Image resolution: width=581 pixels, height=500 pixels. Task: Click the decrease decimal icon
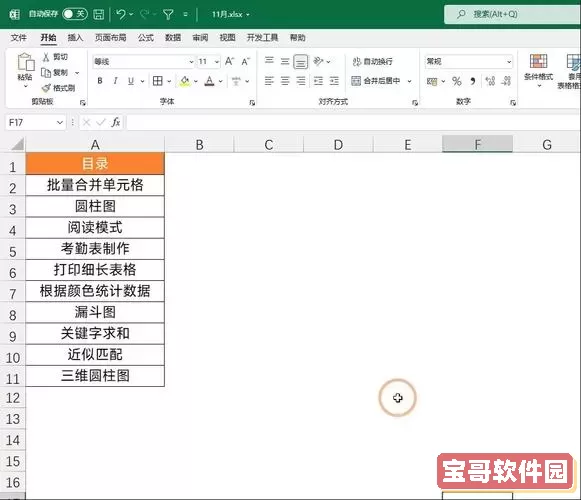point(506,81)
